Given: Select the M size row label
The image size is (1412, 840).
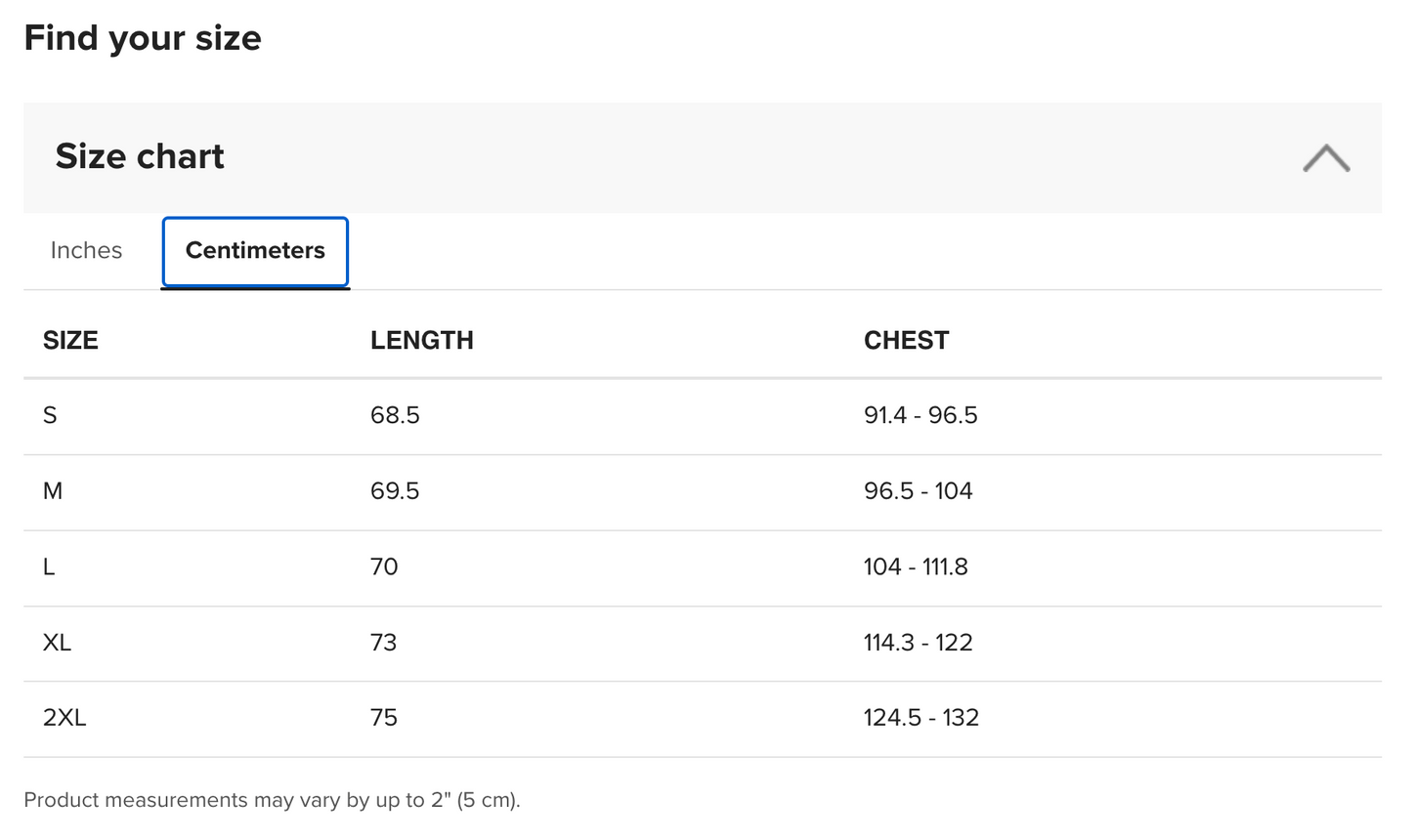Looking at the screenshot, I should point(53,491).
